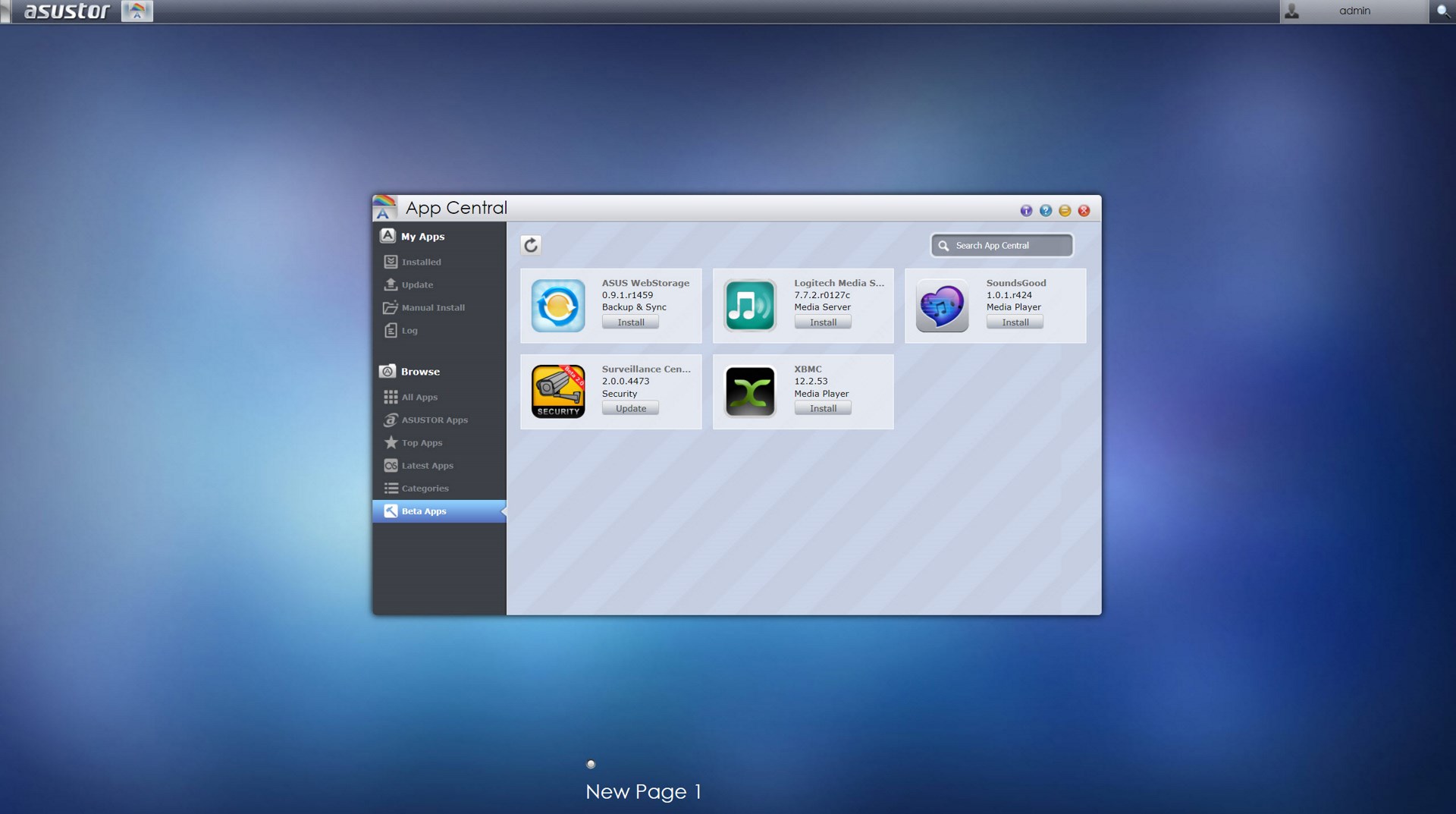
Task: Click the My Apps header icon
Action: (388, 236)
